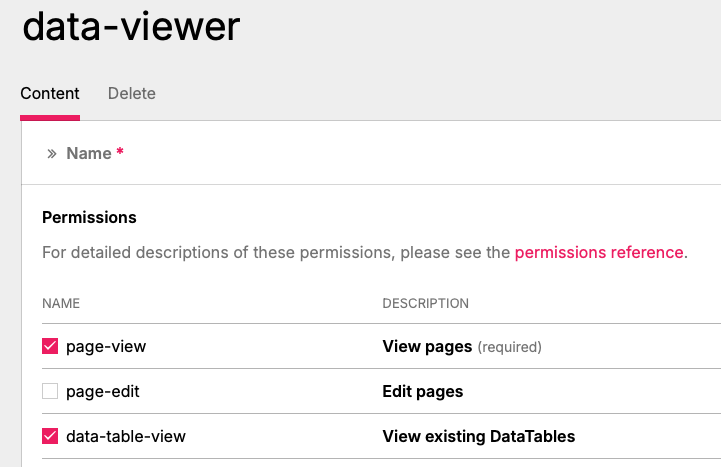Click the red required asterisk beside Name

(120, 151)
